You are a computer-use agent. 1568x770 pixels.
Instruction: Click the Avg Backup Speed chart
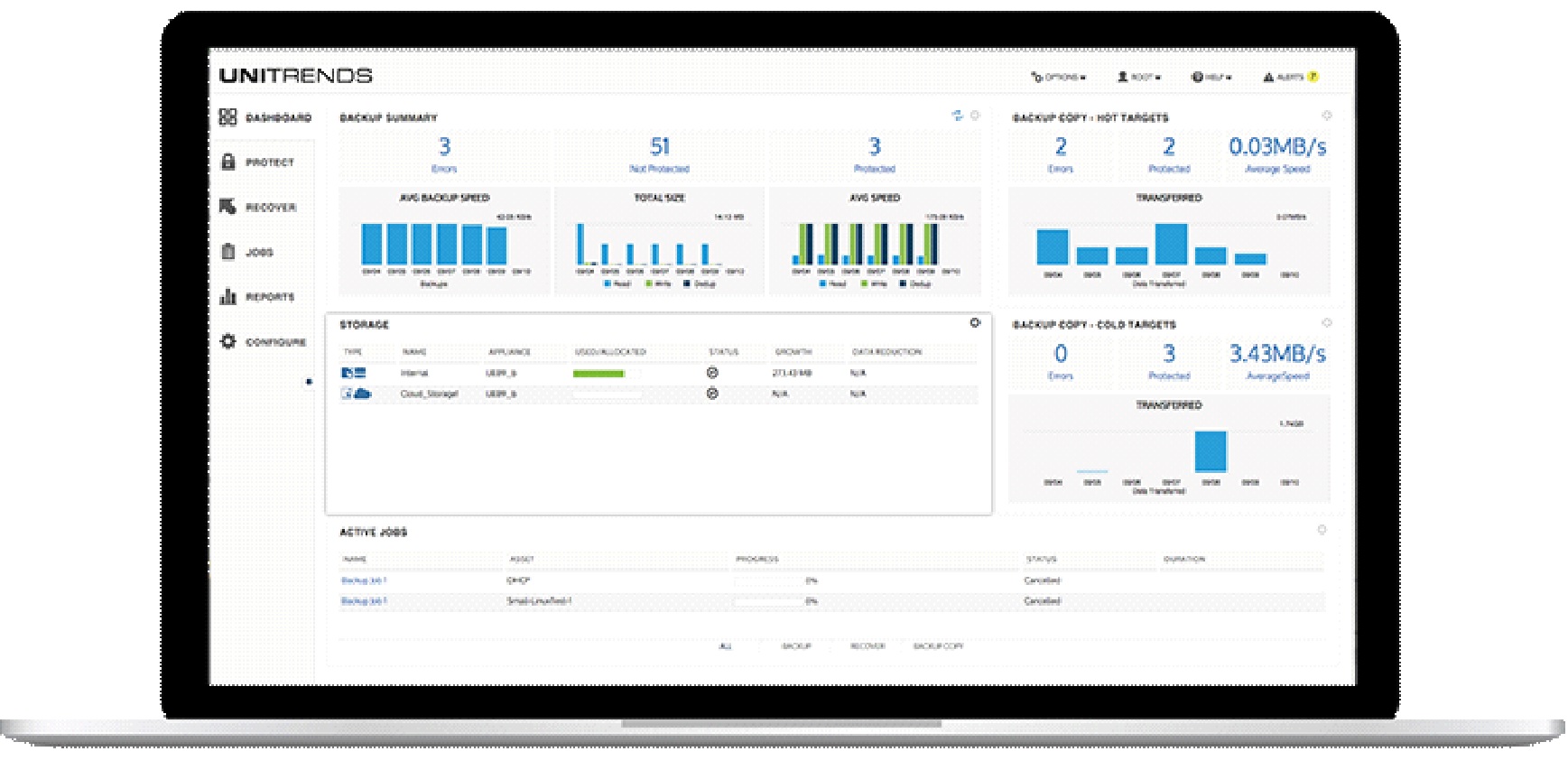(x=444, y=241)
